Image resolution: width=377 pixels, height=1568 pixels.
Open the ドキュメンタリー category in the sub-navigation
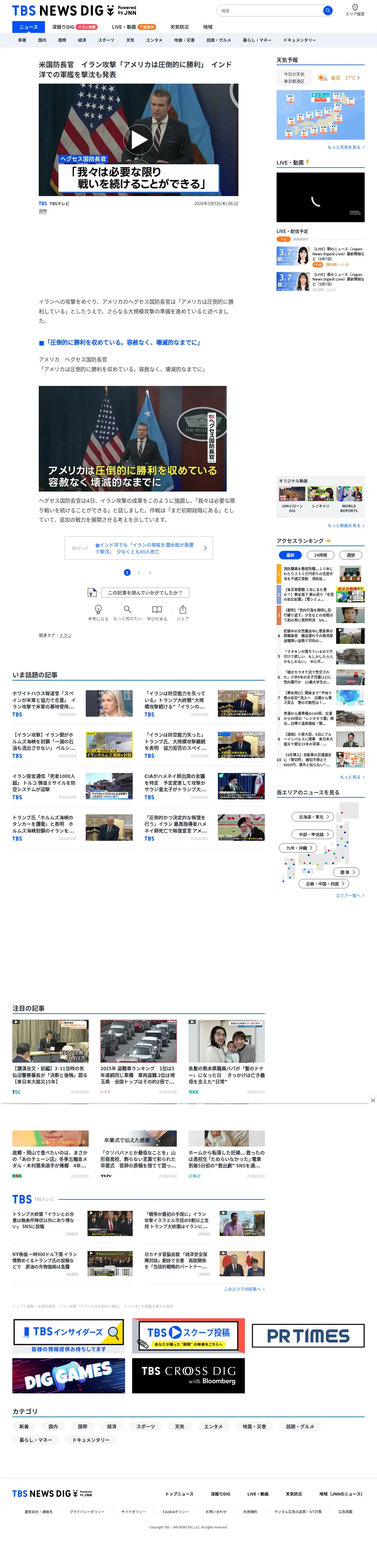[300, 40]
